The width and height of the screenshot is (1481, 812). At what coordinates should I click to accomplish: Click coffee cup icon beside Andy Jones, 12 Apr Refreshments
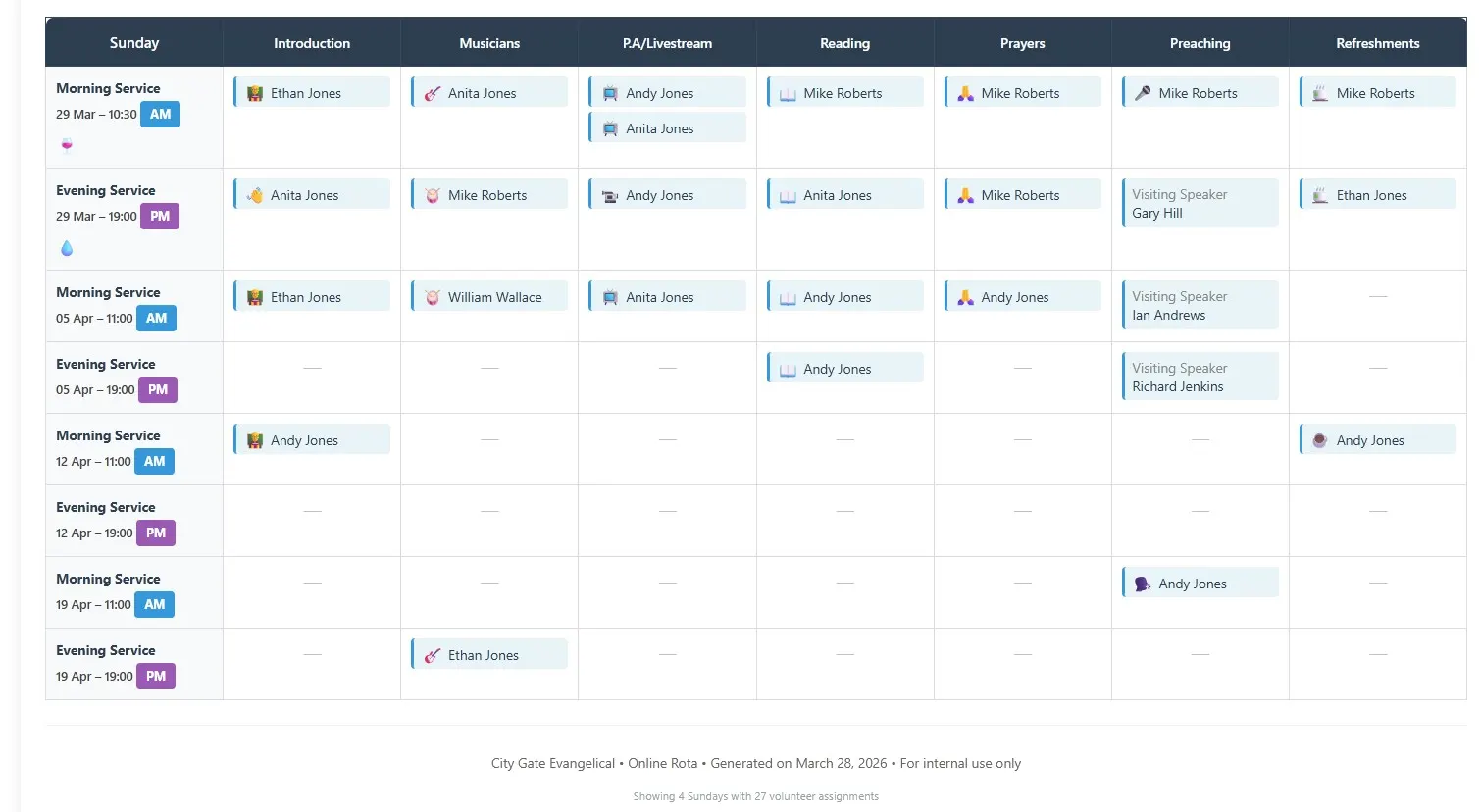pos(1320,441)
